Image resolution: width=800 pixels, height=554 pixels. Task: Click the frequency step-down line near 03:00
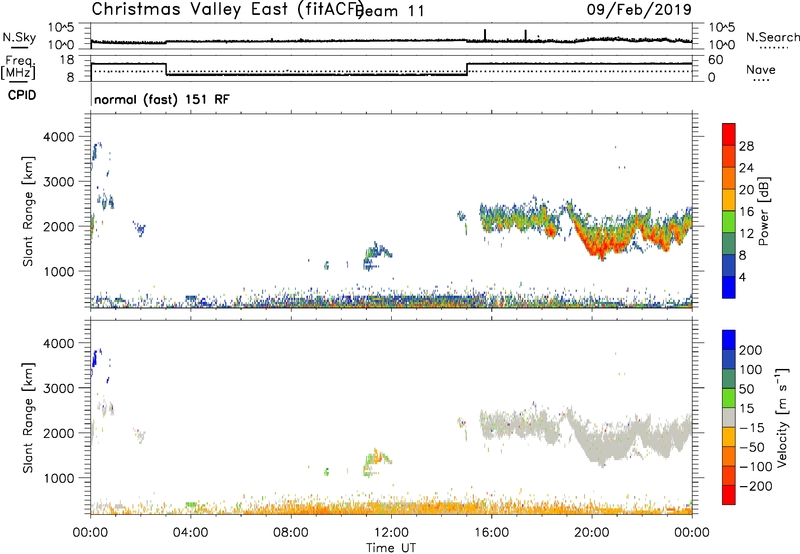(166, 69)
